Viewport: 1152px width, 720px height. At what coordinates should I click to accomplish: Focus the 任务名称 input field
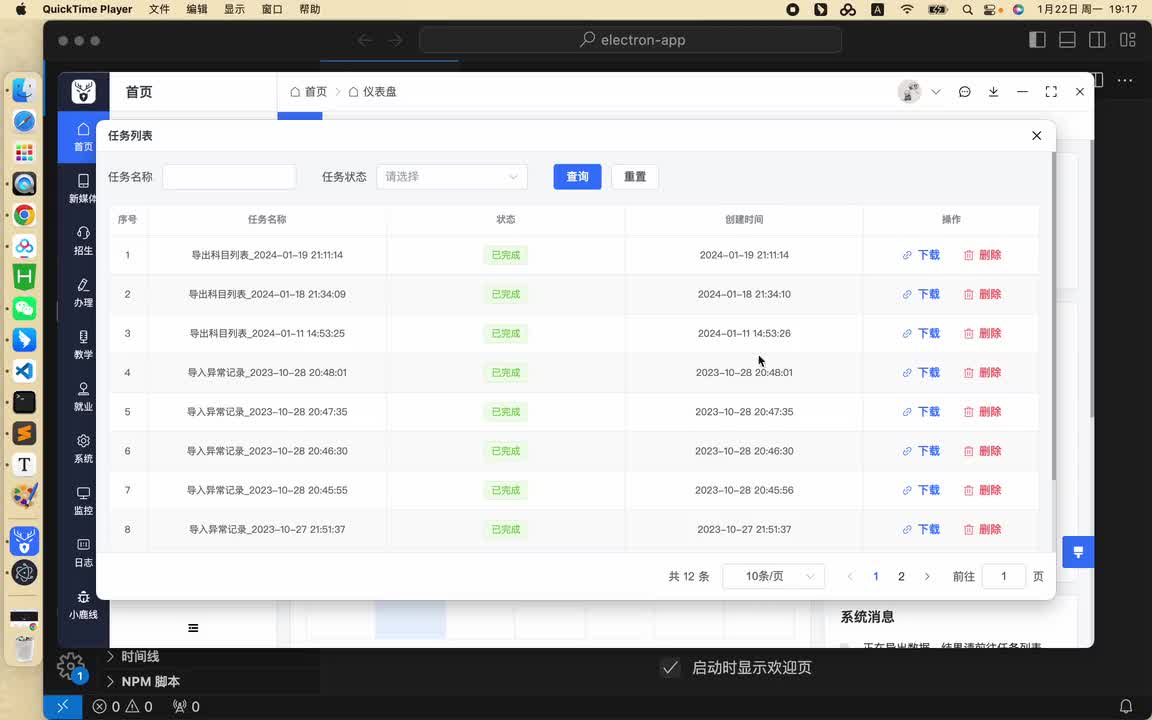[229, 176]
